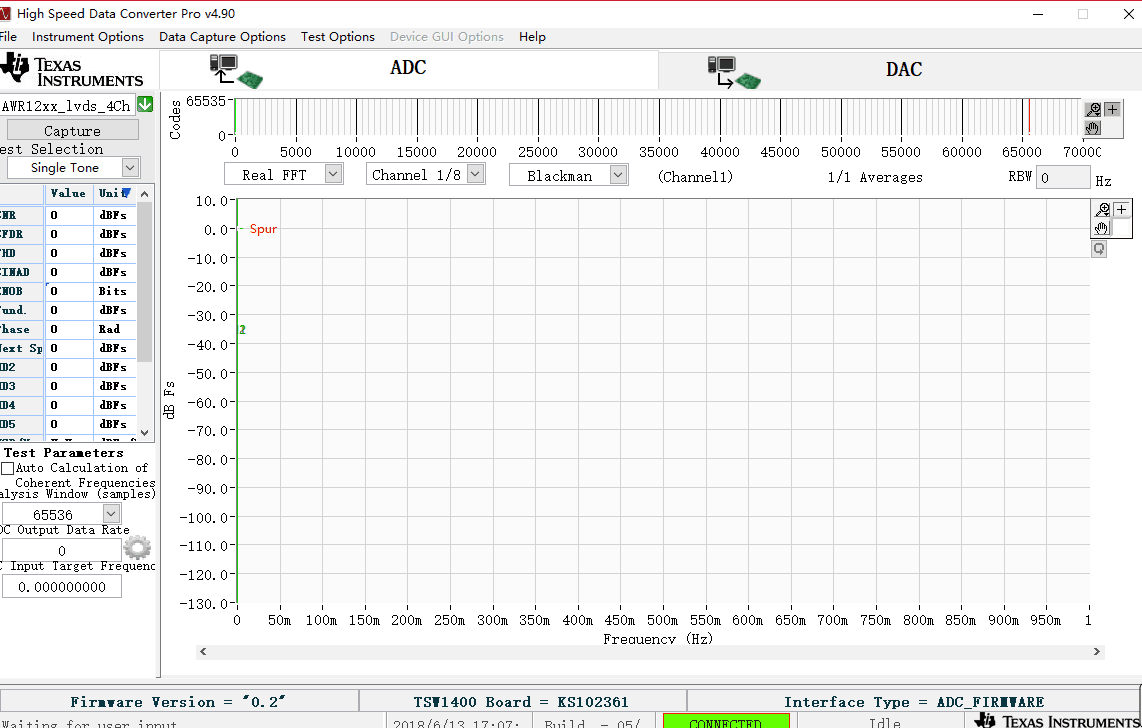
Task: Open the Single Tone test selection dropdown
Action: 130,167
